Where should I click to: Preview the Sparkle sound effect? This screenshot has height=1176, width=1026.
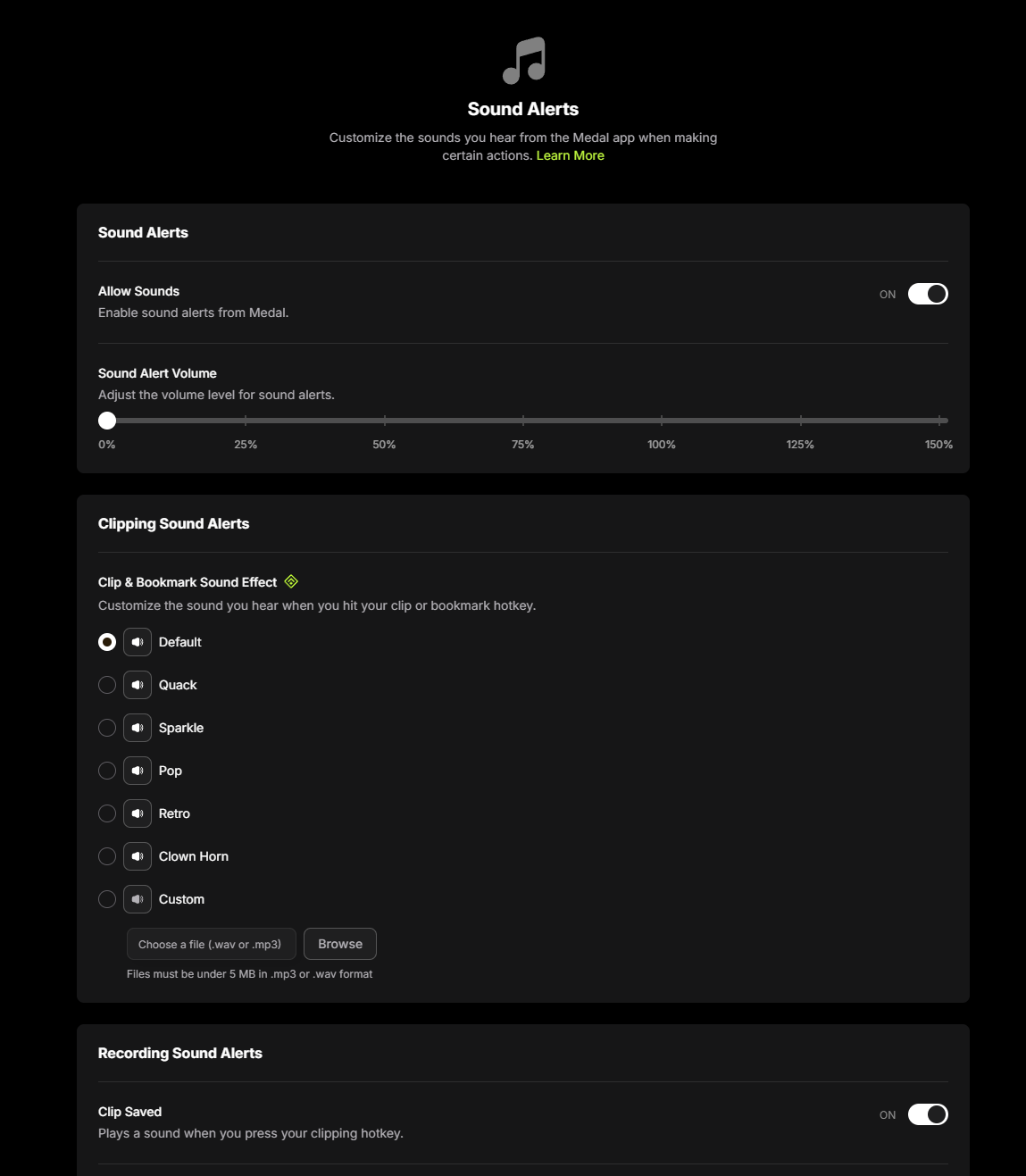coord(138,728)
